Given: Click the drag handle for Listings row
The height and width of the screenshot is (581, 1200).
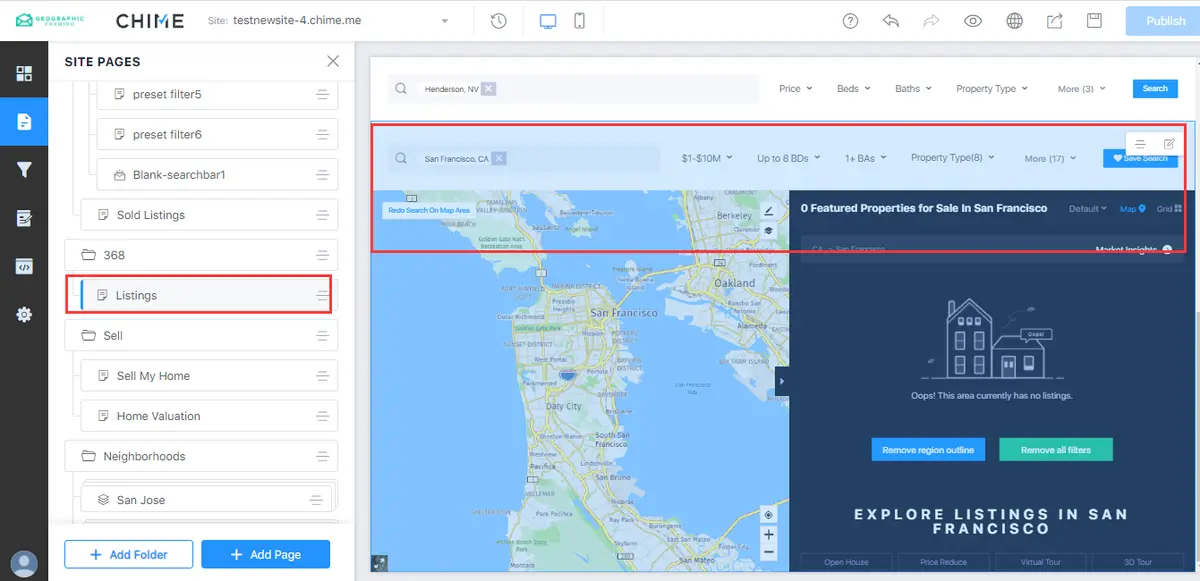Looking at the screenshot, I should [x=322, y=296].
